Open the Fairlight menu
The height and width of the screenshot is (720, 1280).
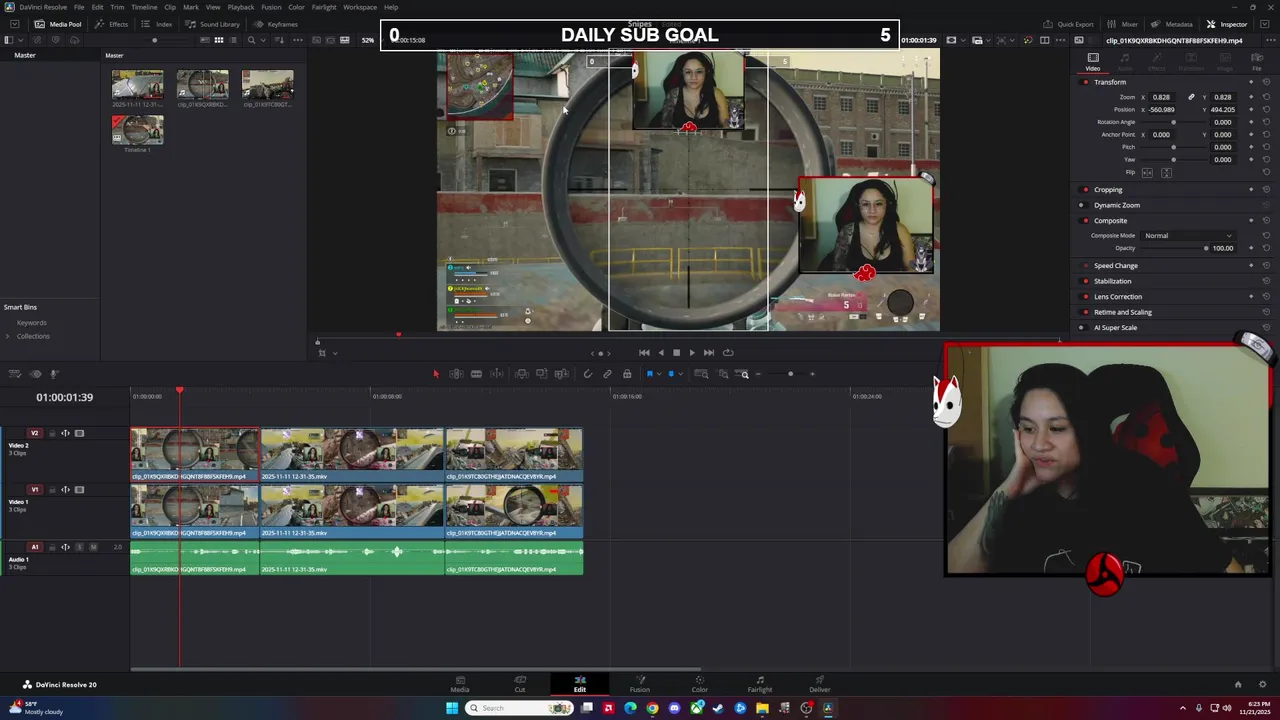coord(324,7)
